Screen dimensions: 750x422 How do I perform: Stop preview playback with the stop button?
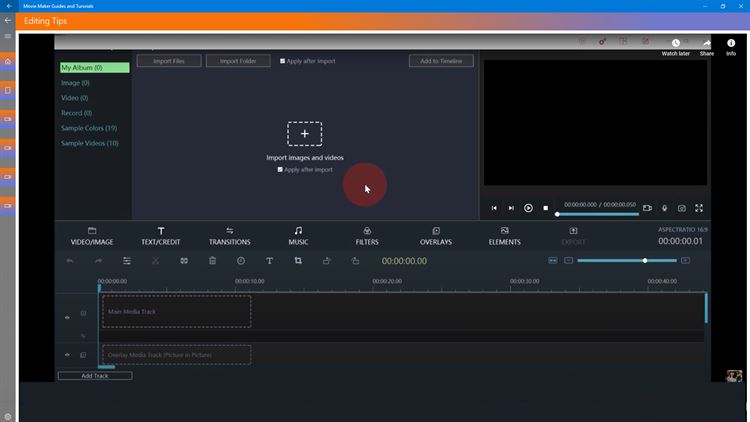pos(545,208)
